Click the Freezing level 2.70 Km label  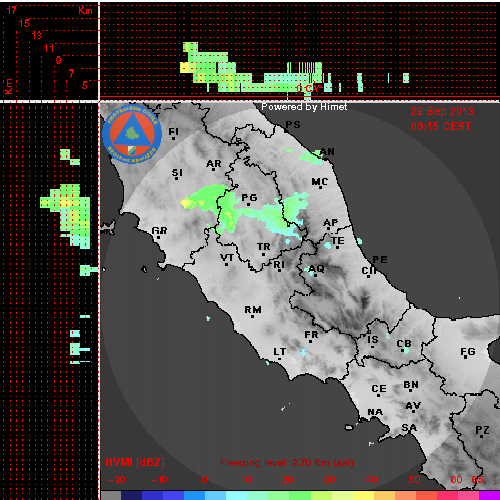[287, 463]
